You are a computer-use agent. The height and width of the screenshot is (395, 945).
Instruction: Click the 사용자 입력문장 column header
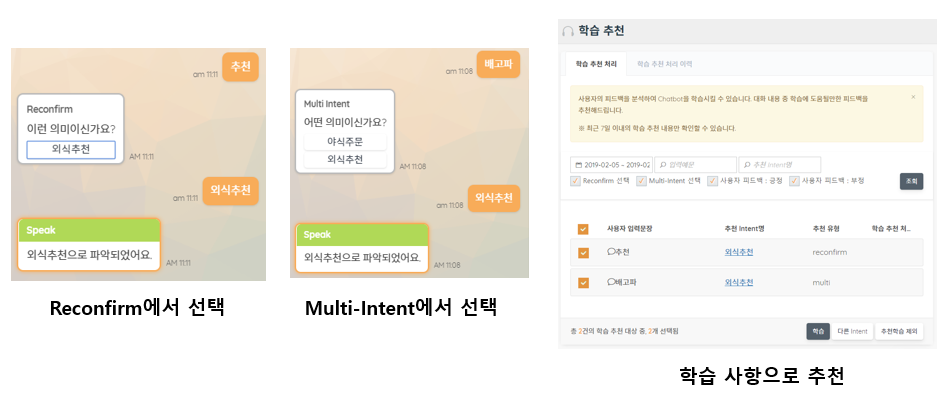click(629, 229)
